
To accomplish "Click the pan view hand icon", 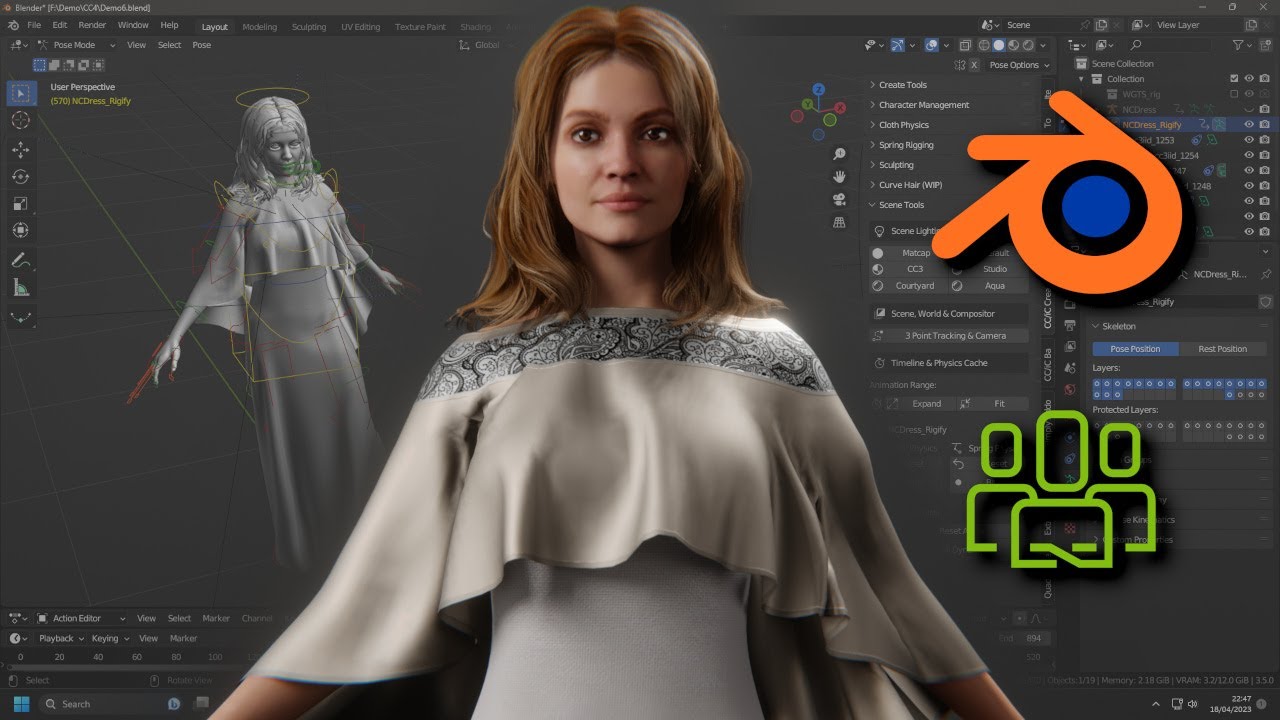I will click(840, 176).
